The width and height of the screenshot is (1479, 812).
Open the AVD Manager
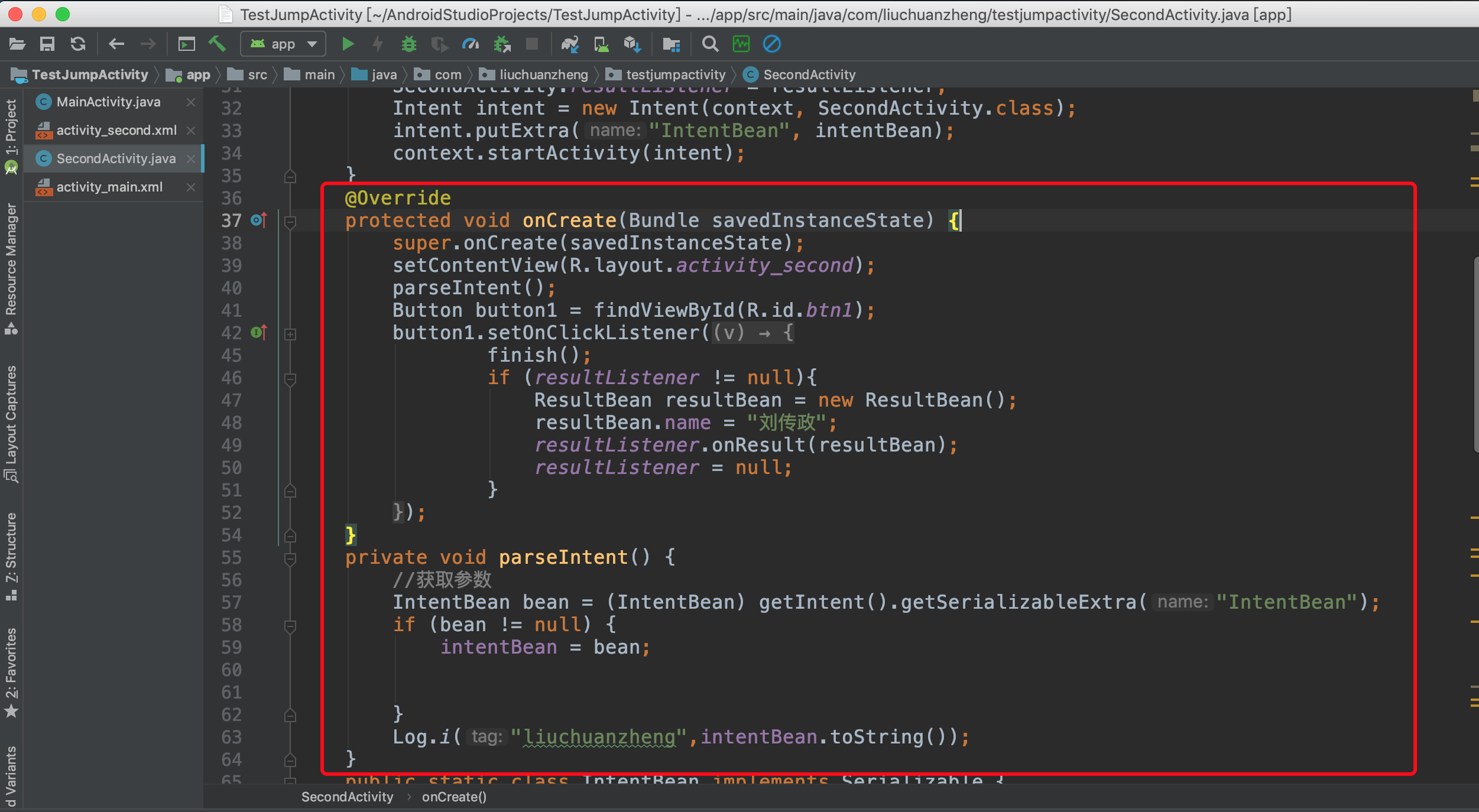click(601, 44)
